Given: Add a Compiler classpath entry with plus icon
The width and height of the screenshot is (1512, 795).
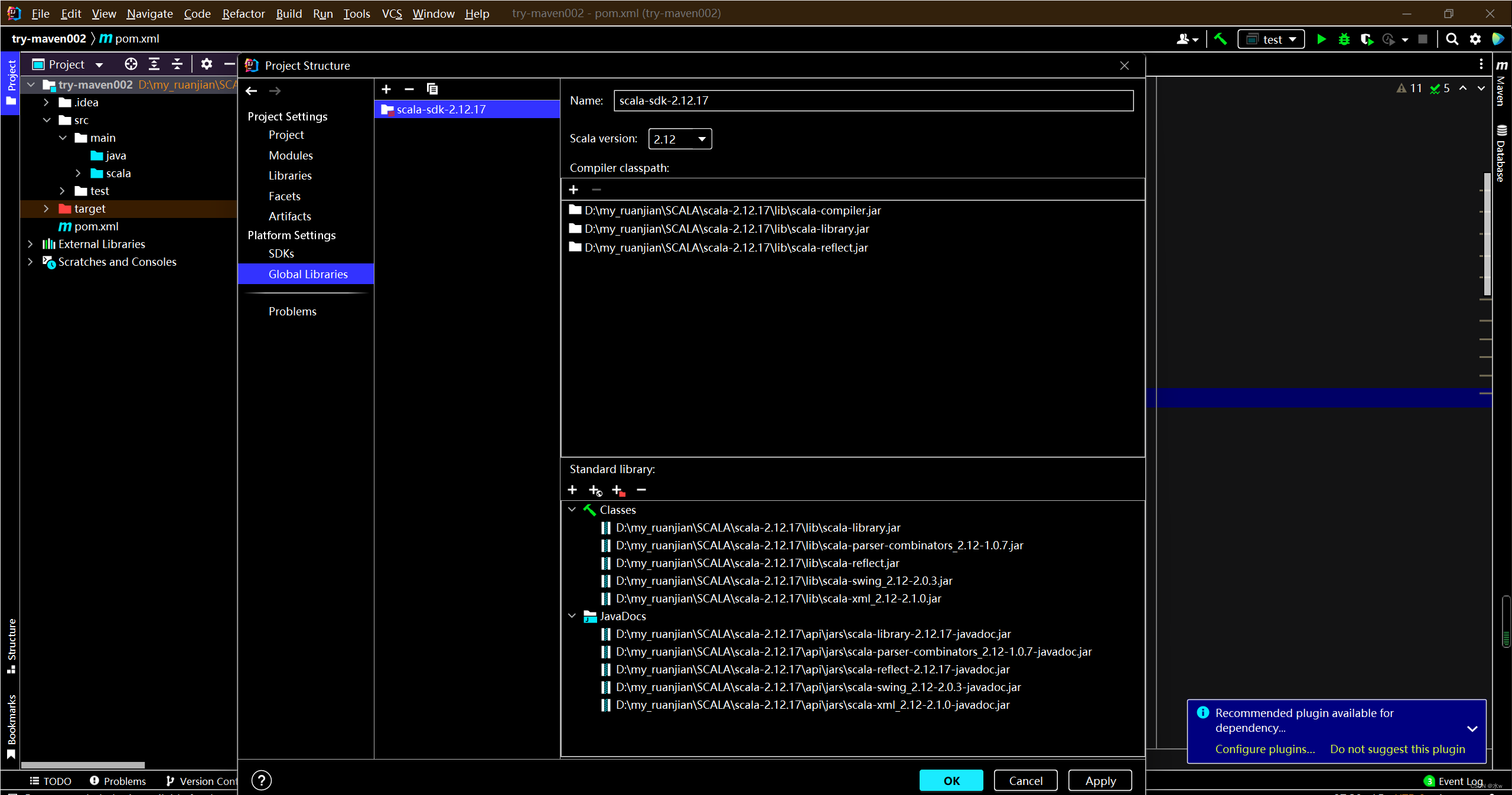Looking at the screenshot, I should tap(573, 189).
